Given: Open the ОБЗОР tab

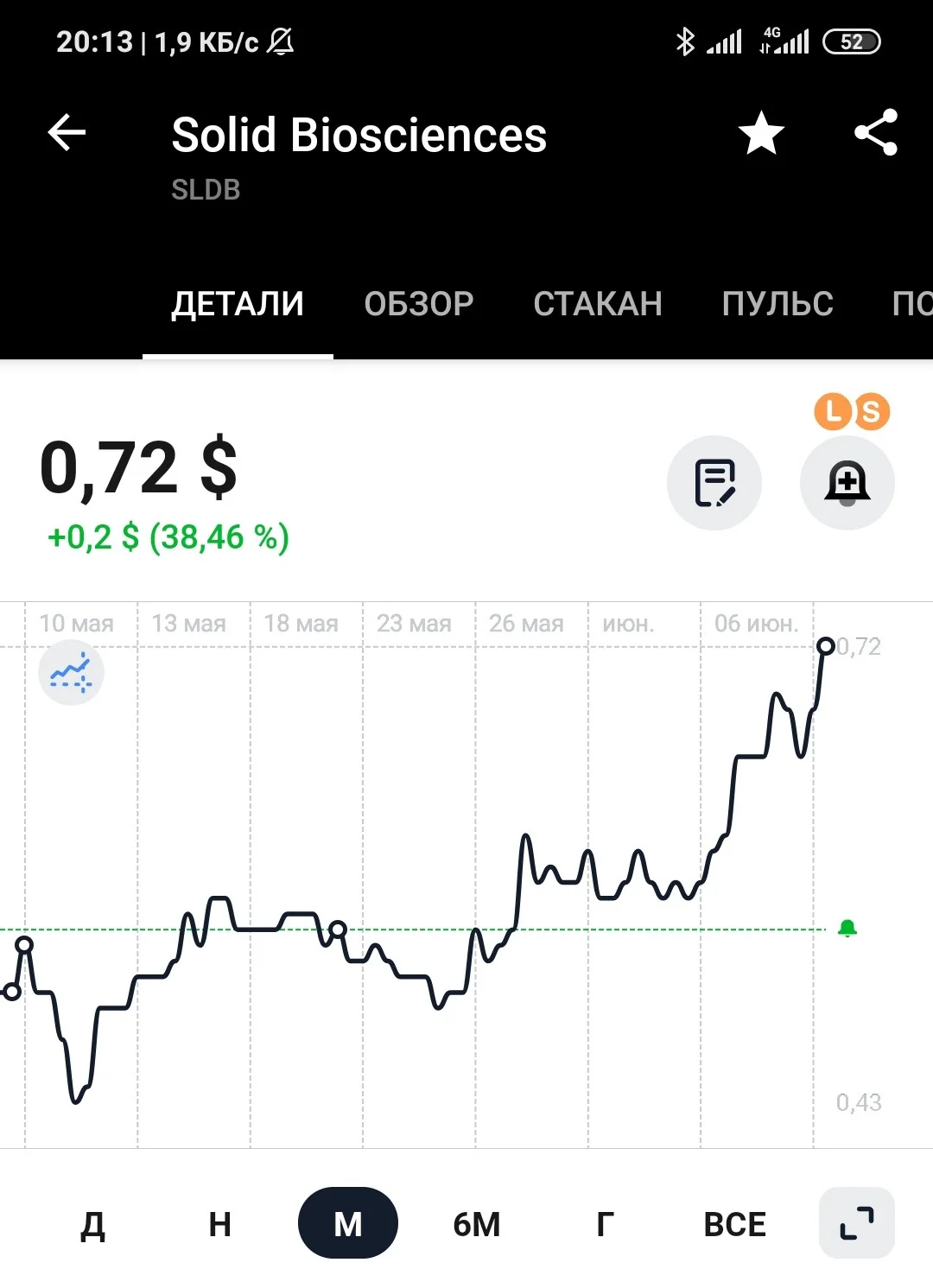Looking at the screenshot, I should [x=419, y=304].
